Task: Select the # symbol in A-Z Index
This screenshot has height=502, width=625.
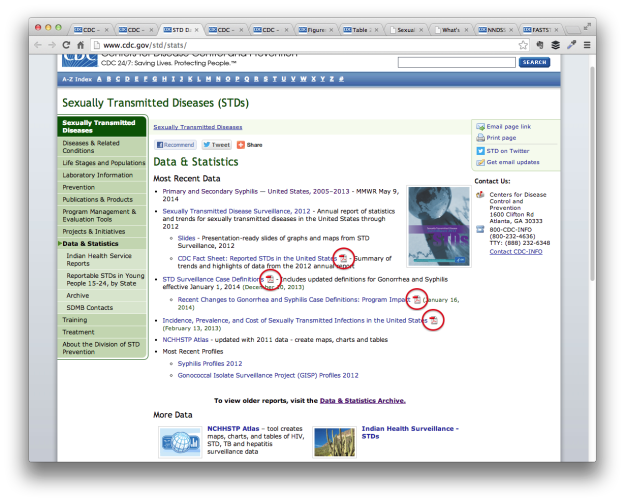Action: [x=341, y=79]
